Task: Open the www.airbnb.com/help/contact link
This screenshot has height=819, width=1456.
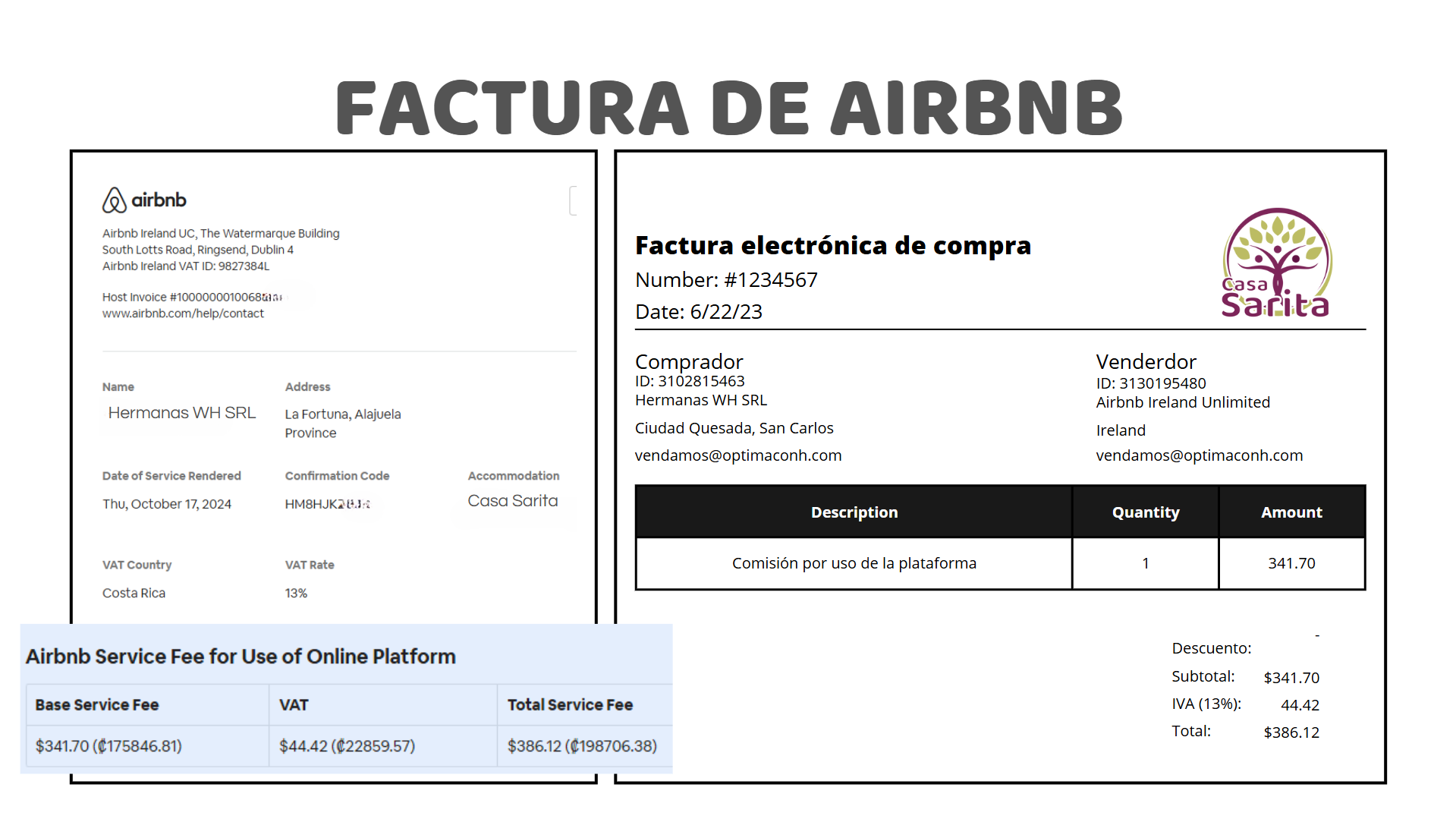Action: click(183, 313)
